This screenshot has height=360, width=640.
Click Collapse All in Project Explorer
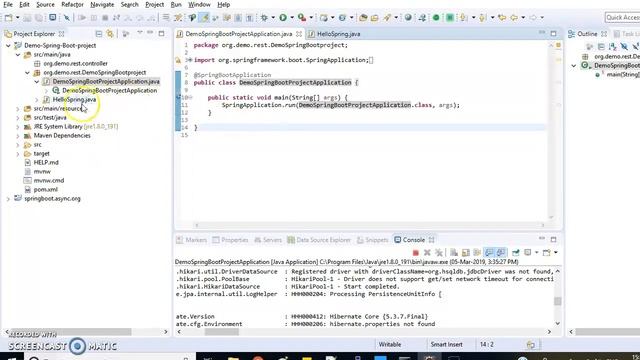point(99,34)
